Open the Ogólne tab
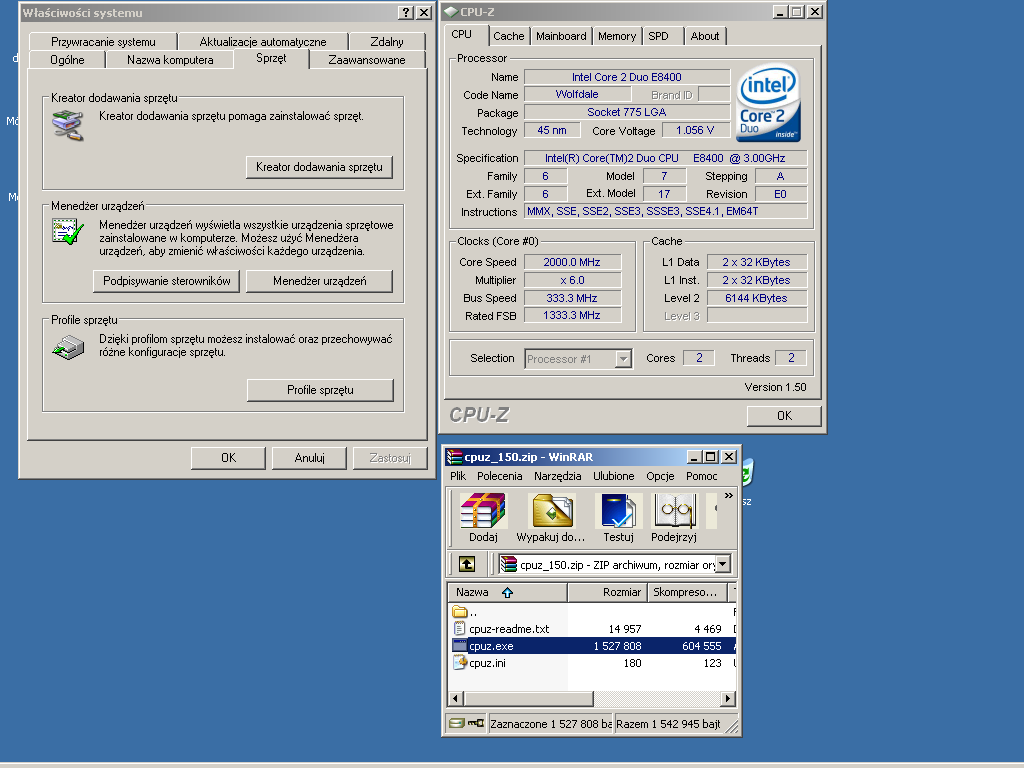Screen dimensions: 1024x768 67,59
